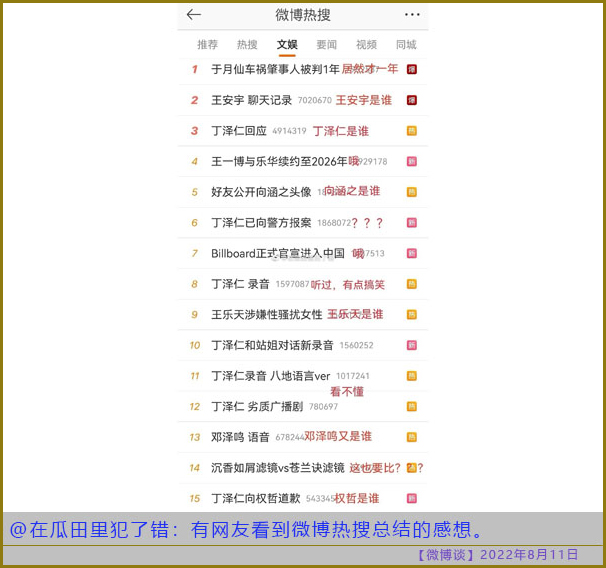Open topic Billboard正式官宣进入中国

tap(278, 253)
